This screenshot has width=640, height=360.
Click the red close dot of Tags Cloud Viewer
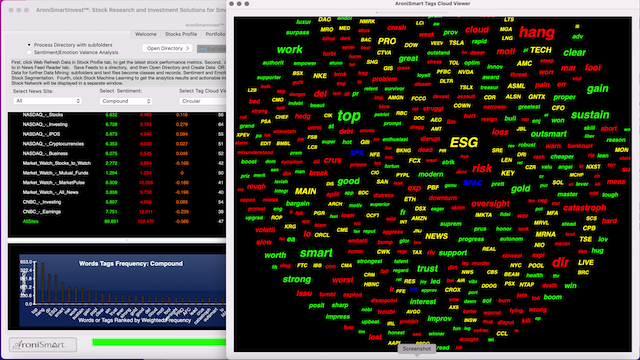coord(231,4)
